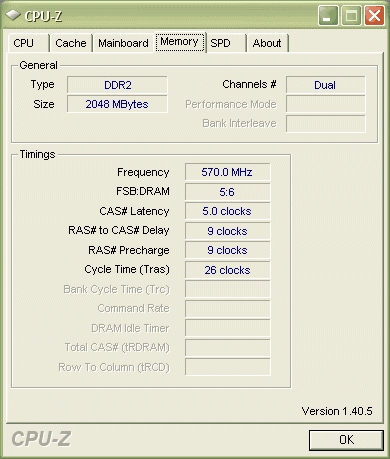Click the Frequency label

(x=143, y=173)
